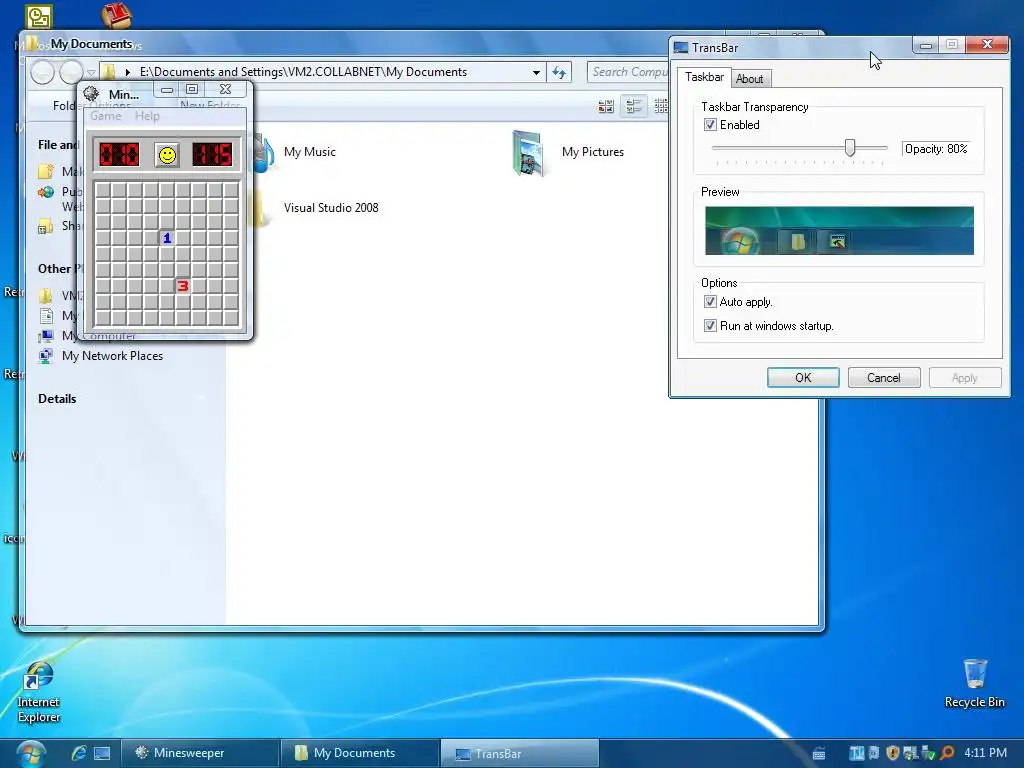The image size is (1024, 768).
Task: Click Cancel in the TransBar dialog
Action: coord(884,377)
